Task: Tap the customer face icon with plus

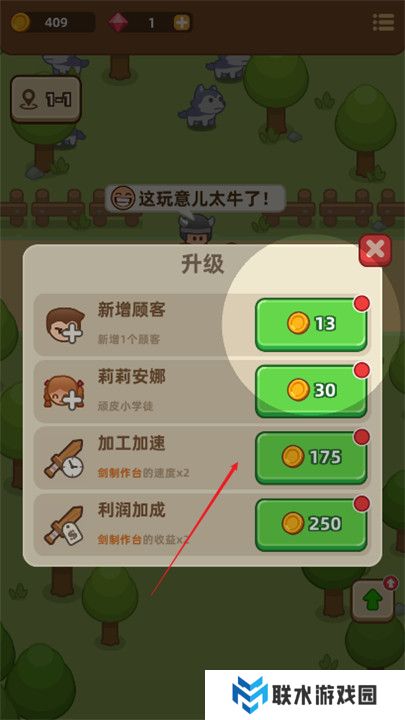Action: 66,326
